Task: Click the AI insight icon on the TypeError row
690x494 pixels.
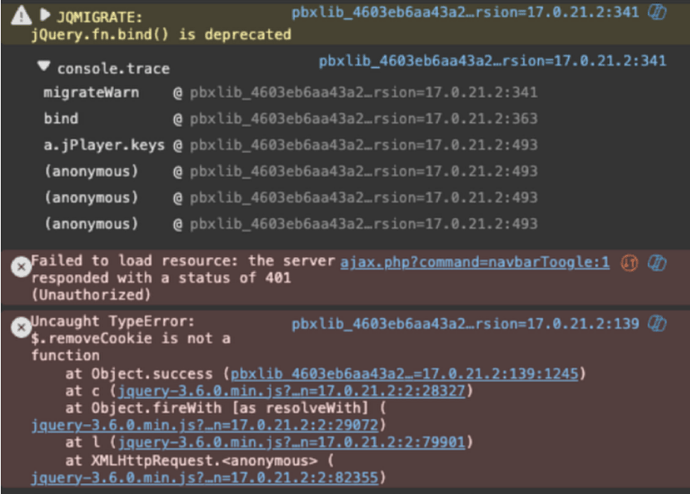Action: (657, 325)
